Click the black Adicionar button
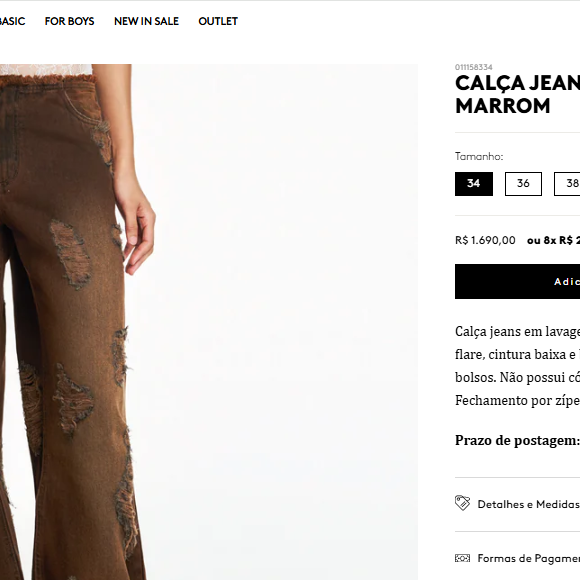 [x=517, y=281]
